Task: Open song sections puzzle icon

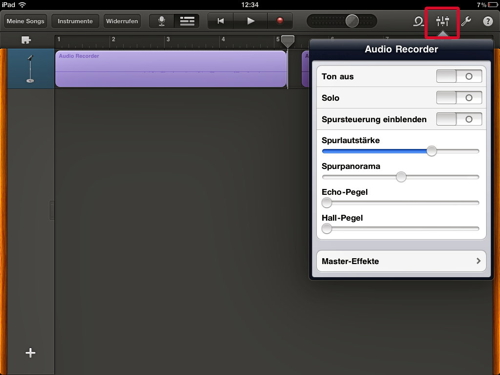Action: (x=26, y=40)
